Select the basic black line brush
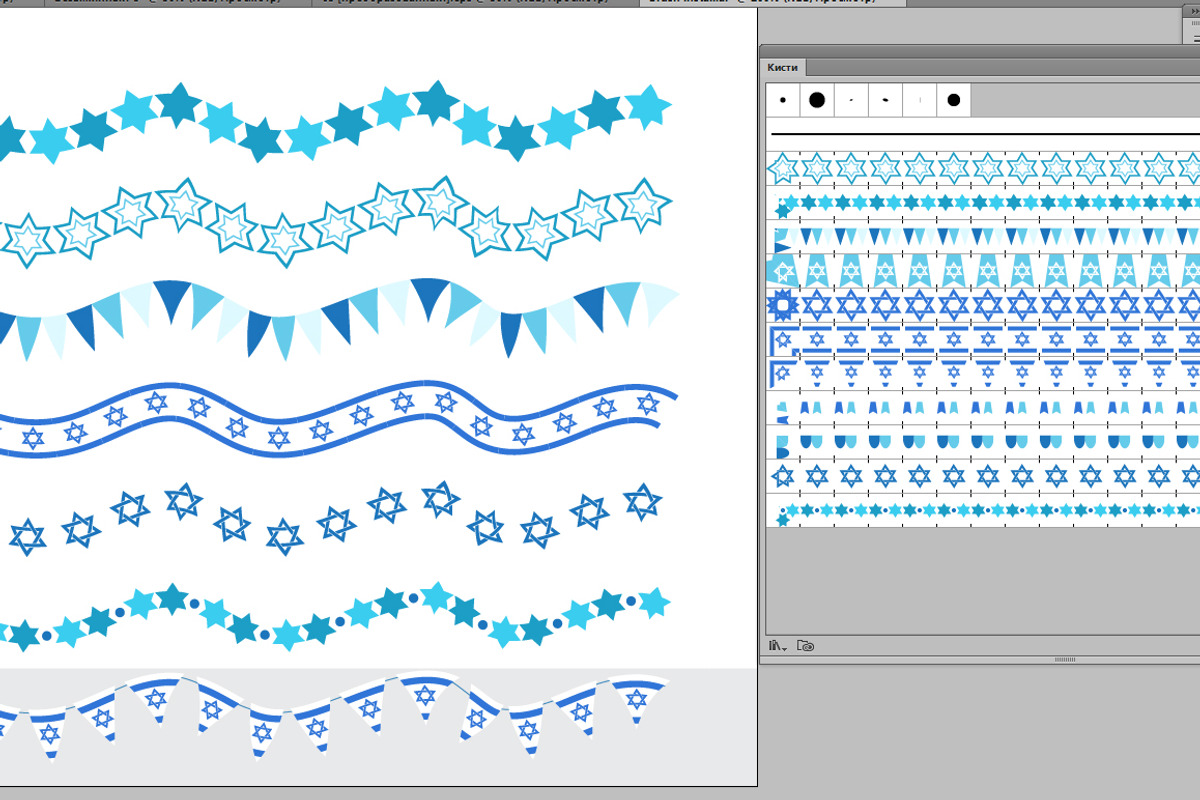The width and height of the screenshot is (1200, 800). [x=983, y=133]
